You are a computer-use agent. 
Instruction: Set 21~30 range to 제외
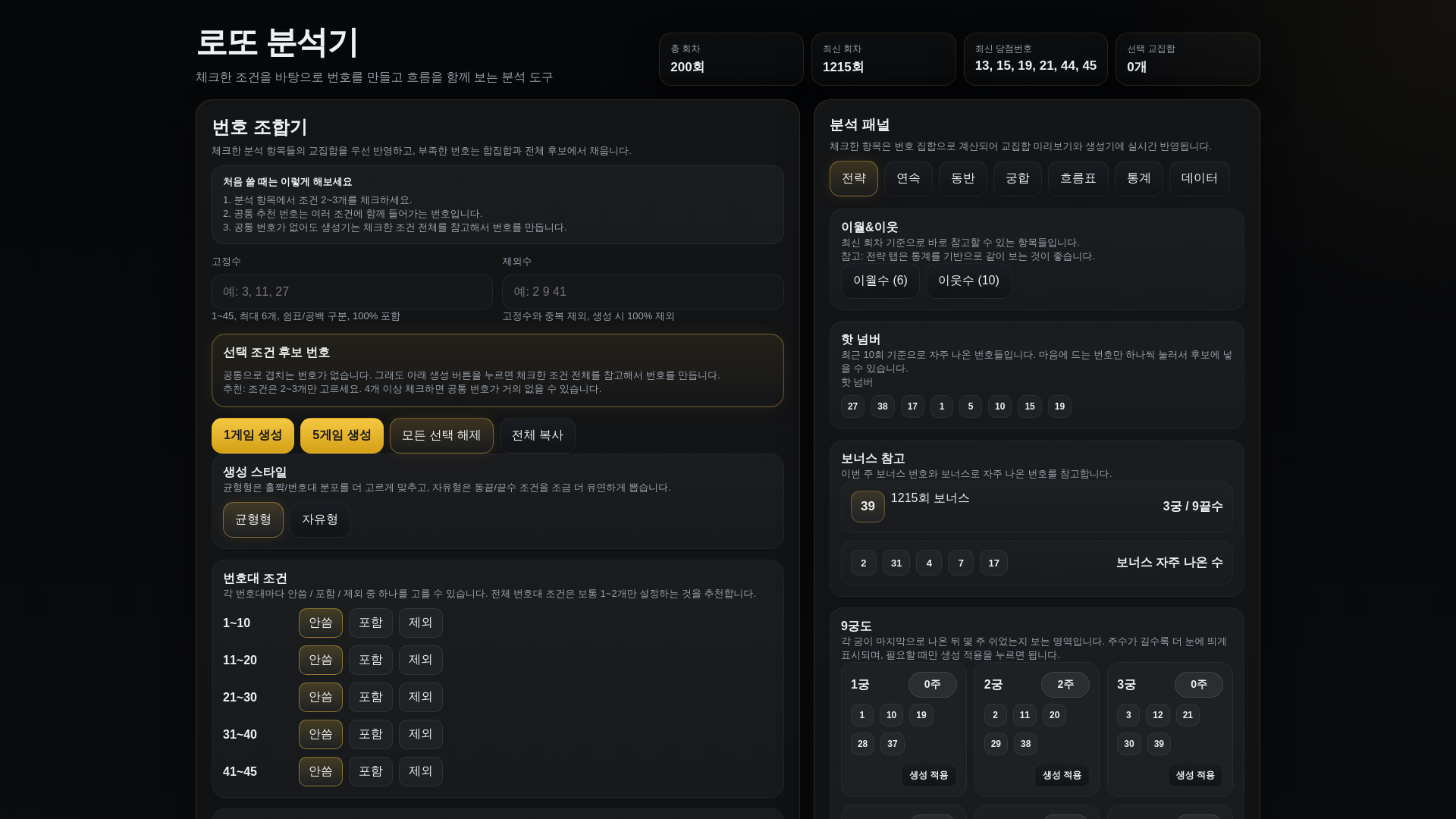click(x=420, y=697)
